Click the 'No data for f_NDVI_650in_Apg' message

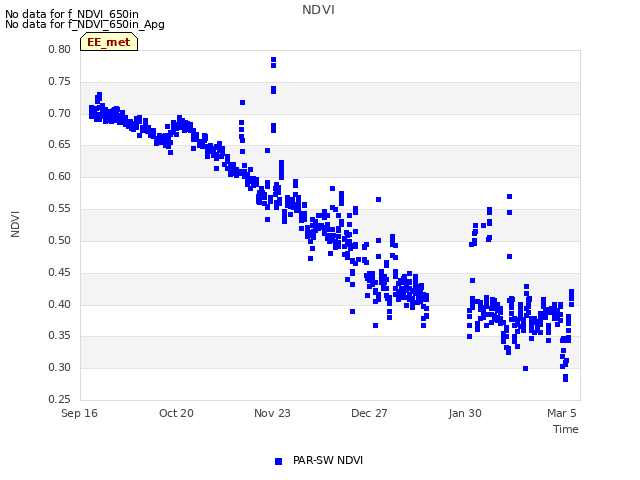coord(85,24)
